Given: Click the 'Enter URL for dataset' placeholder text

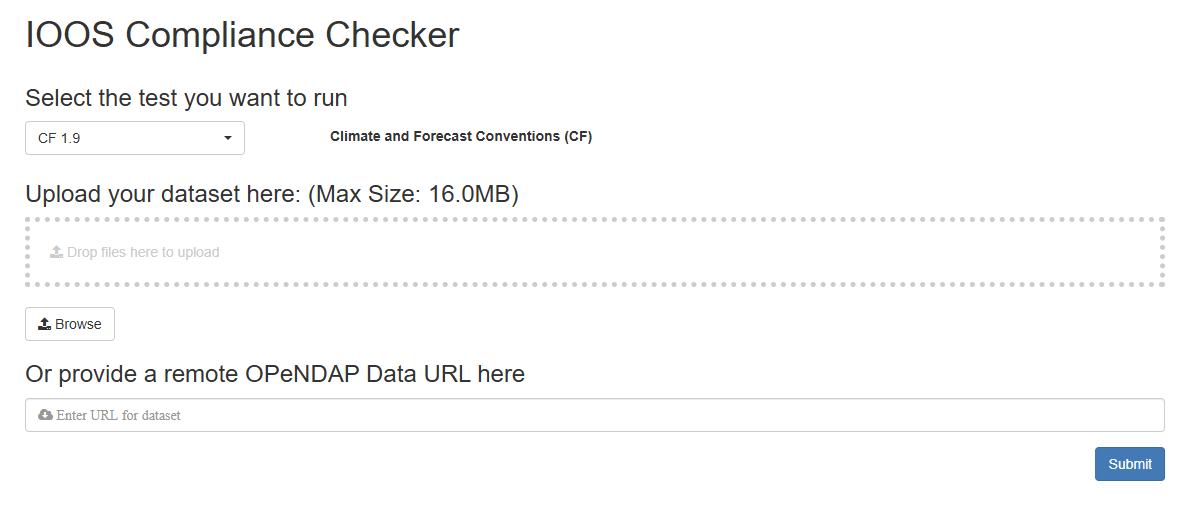Looking at the screenshot, I should pos(119,415).
